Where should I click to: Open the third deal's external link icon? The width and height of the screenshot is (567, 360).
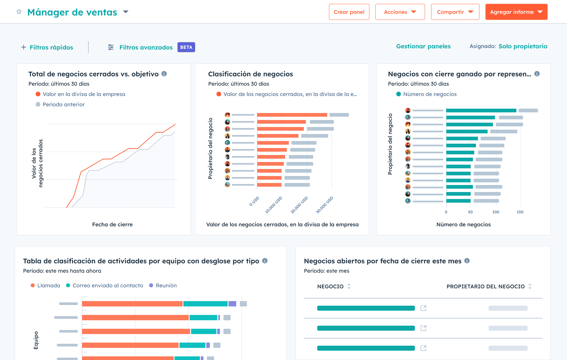[423, 348]
